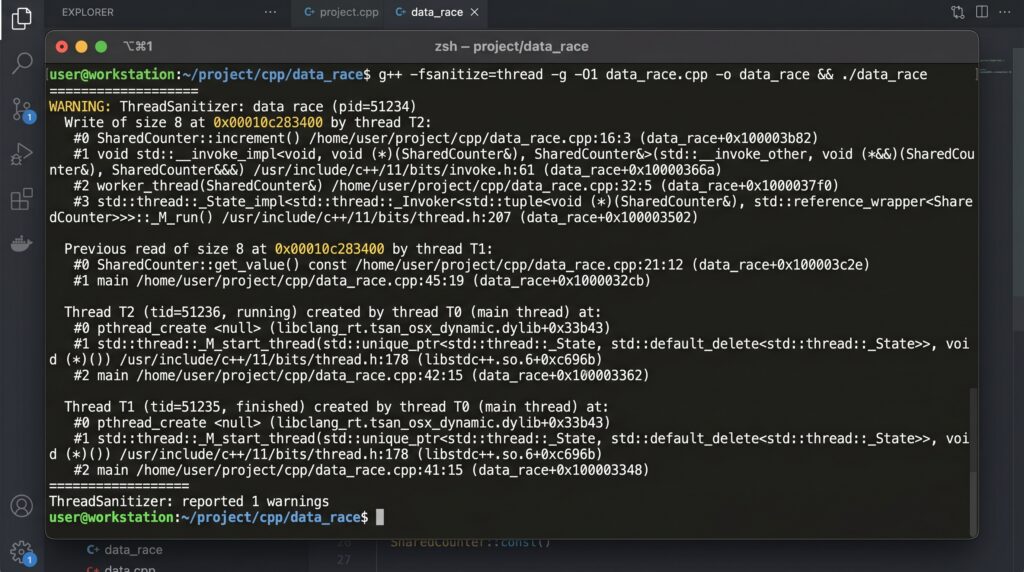Image resolution: width=1024 pixels, height=572 pixels.
Task: Open the Source Control view
Action: point(22,109)
